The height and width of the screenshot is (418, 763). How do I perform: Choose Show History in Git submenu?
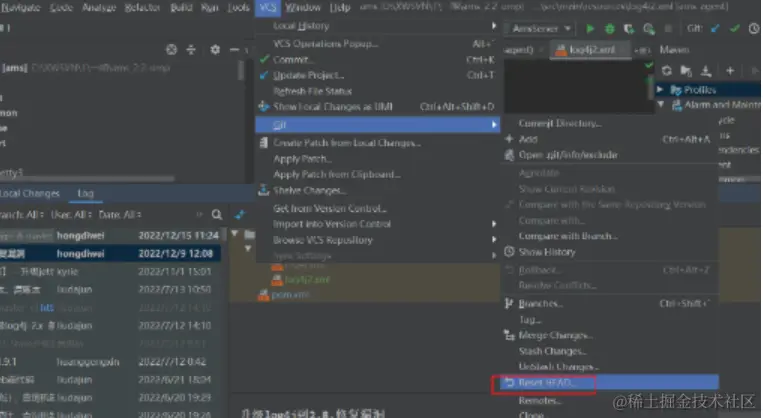click(x=610, y=252)
